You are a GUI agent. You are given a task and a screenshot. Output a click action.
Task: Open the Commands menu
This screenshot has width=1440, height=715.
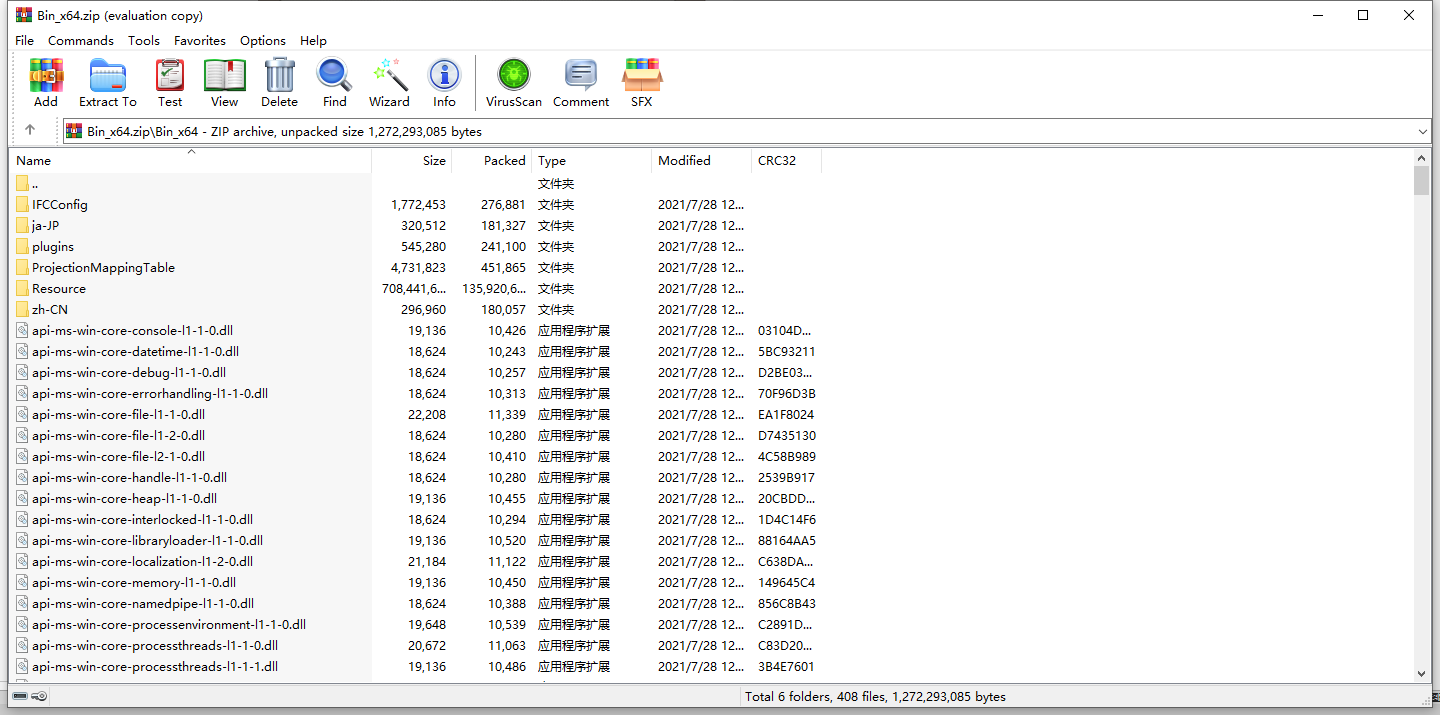point(80,40)
